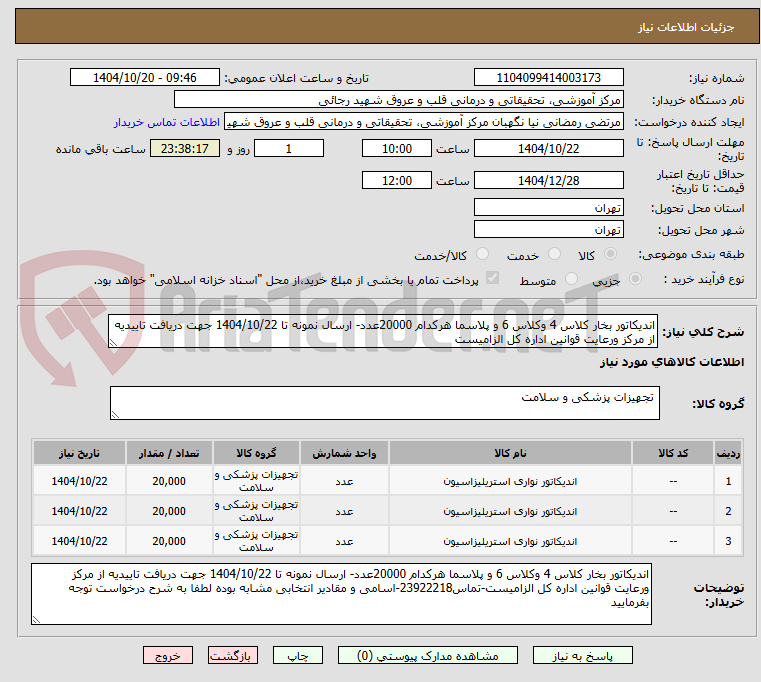The image size is (761, 682).
Task: Click the بازگشت back button
Action: click(232, 655)
